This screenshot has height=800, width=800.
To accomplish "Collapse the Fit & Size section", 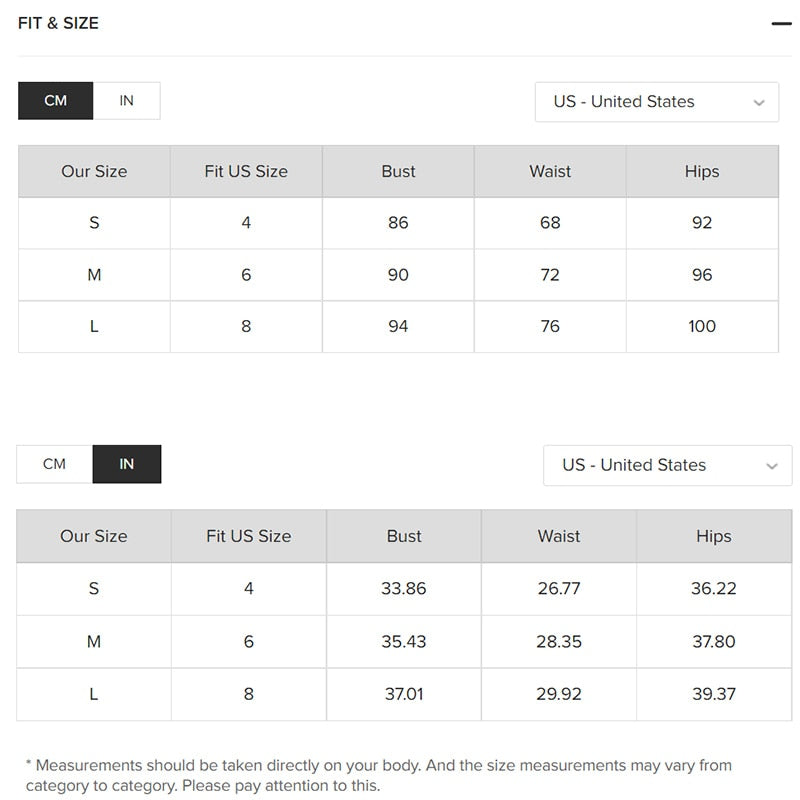I will point(781,23).
